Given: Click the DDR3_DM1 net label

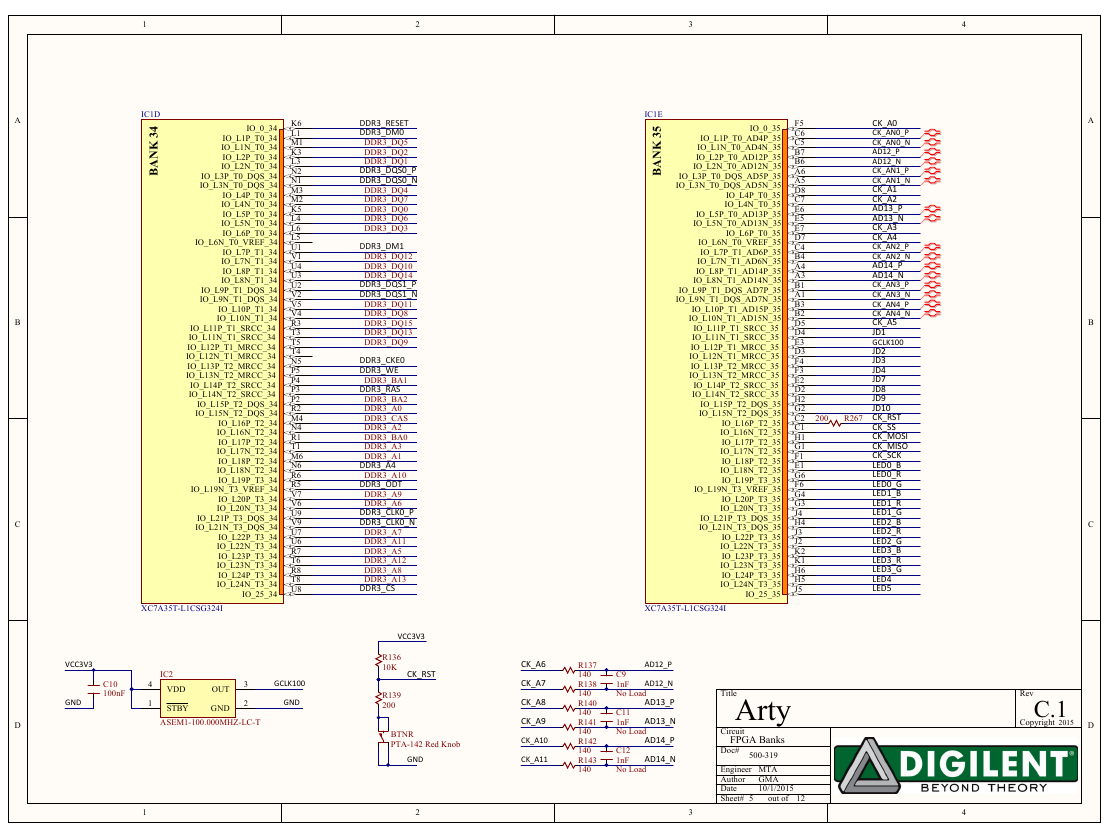Looking at the screenshot, I should pyautogui.click(x=382, y=246).
